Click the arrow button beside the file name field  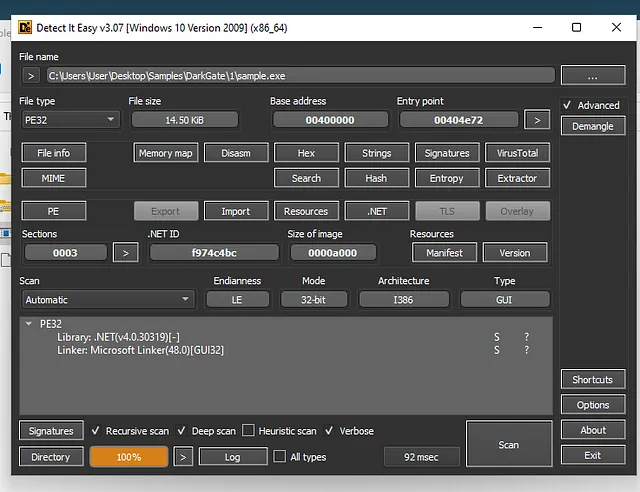pyautogui.click(x=31, y=76)
